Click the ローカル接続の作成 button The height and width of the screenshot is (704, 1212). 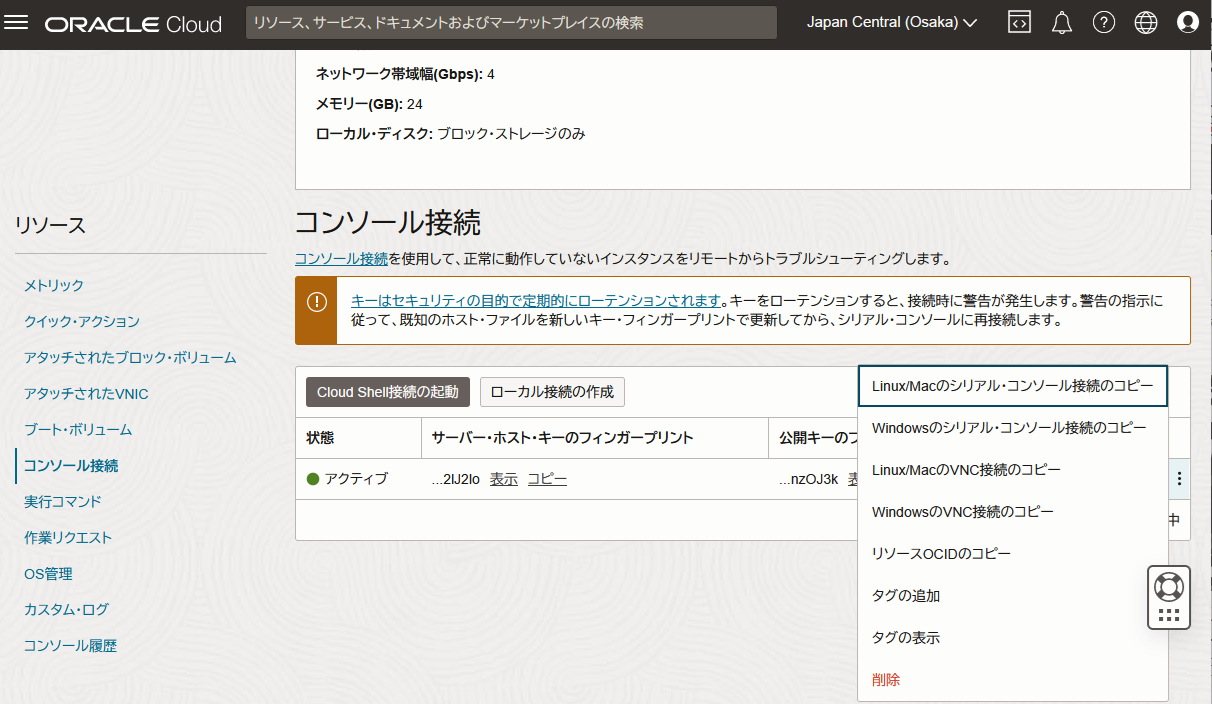click(552, 392)
